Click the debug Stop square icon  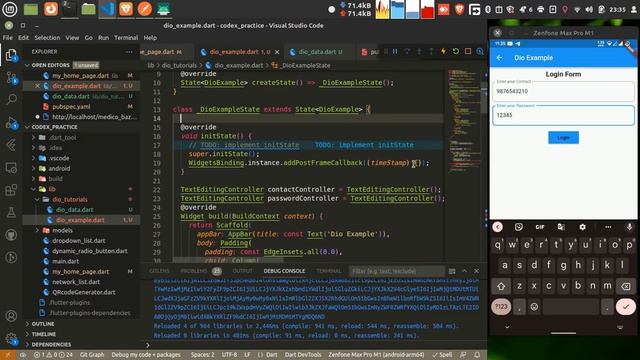coord(468,51)
